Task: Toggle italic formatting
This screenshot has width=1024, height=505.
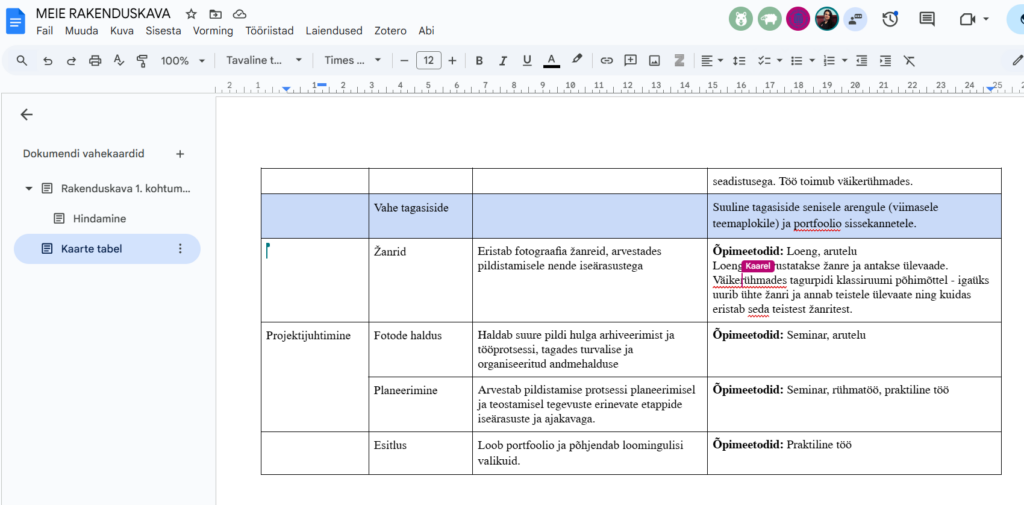Action: tap(503, 61)
